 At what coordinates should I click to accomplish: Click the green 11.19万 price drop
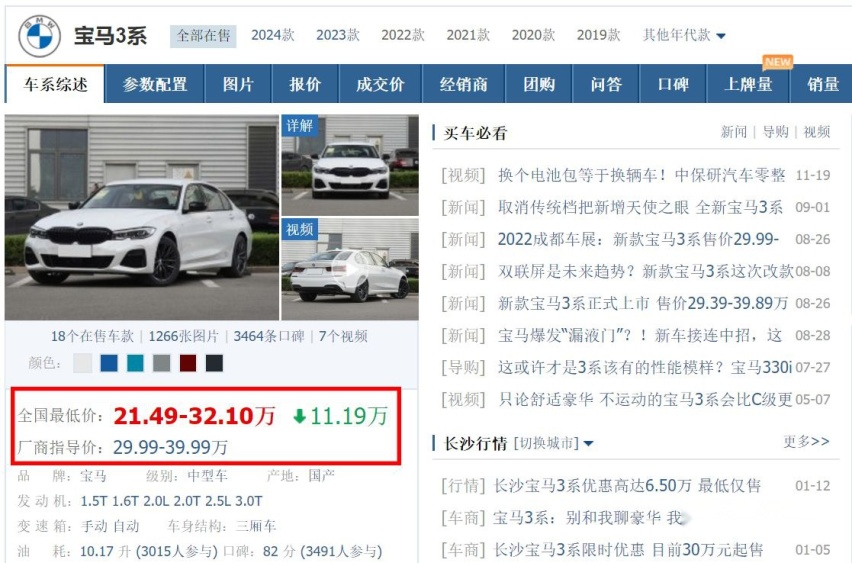(341, 416)
